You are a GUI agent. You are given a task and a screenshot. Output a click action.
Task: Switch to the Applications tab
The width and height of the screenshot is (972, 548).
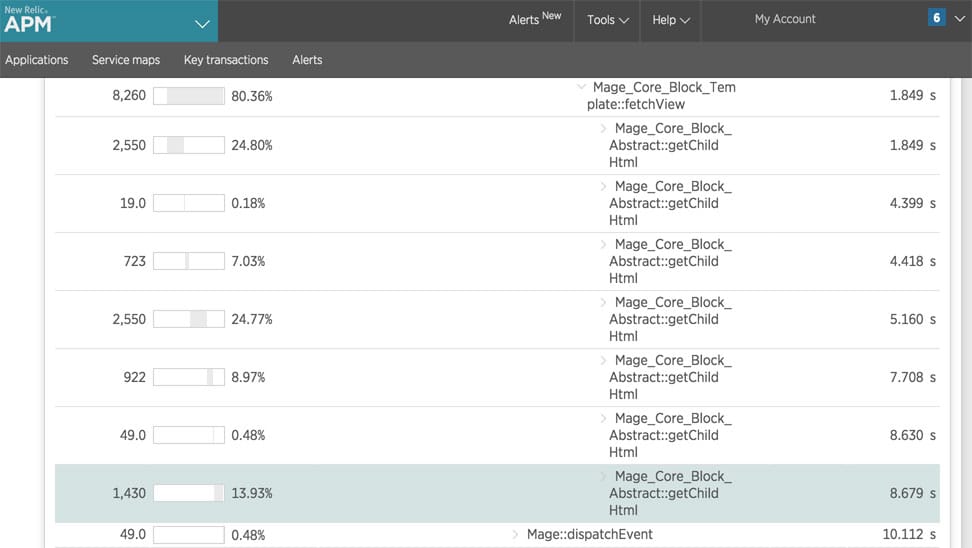point(37,60)
